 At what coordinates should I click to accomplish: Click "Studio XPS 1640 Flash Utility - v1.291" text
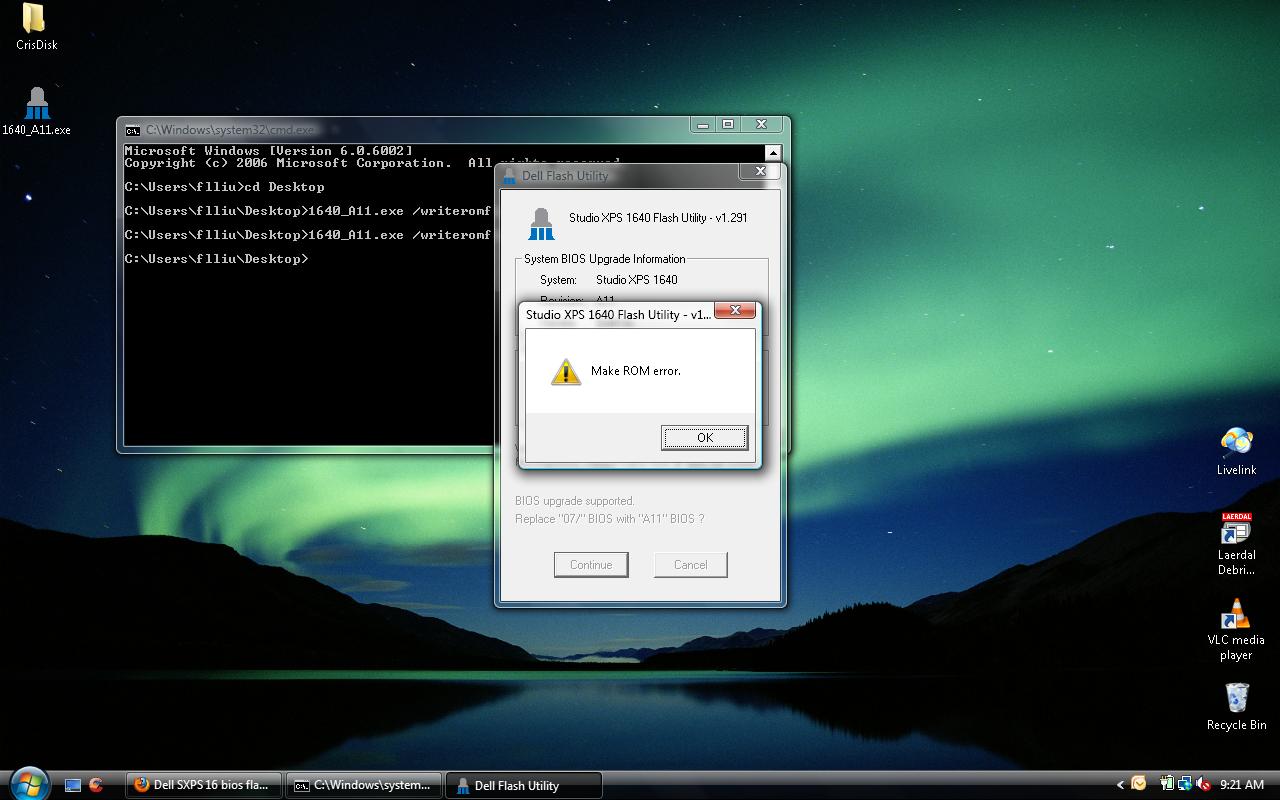(658, 218)
